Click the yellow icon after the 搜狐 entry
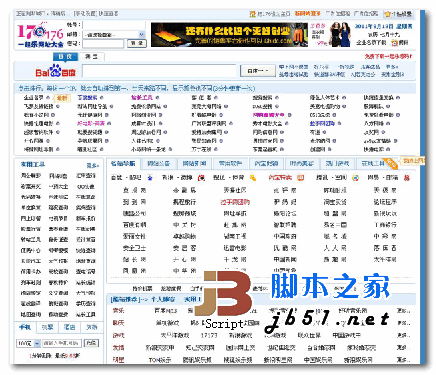436x375 pixels. (x=253, y=178)
